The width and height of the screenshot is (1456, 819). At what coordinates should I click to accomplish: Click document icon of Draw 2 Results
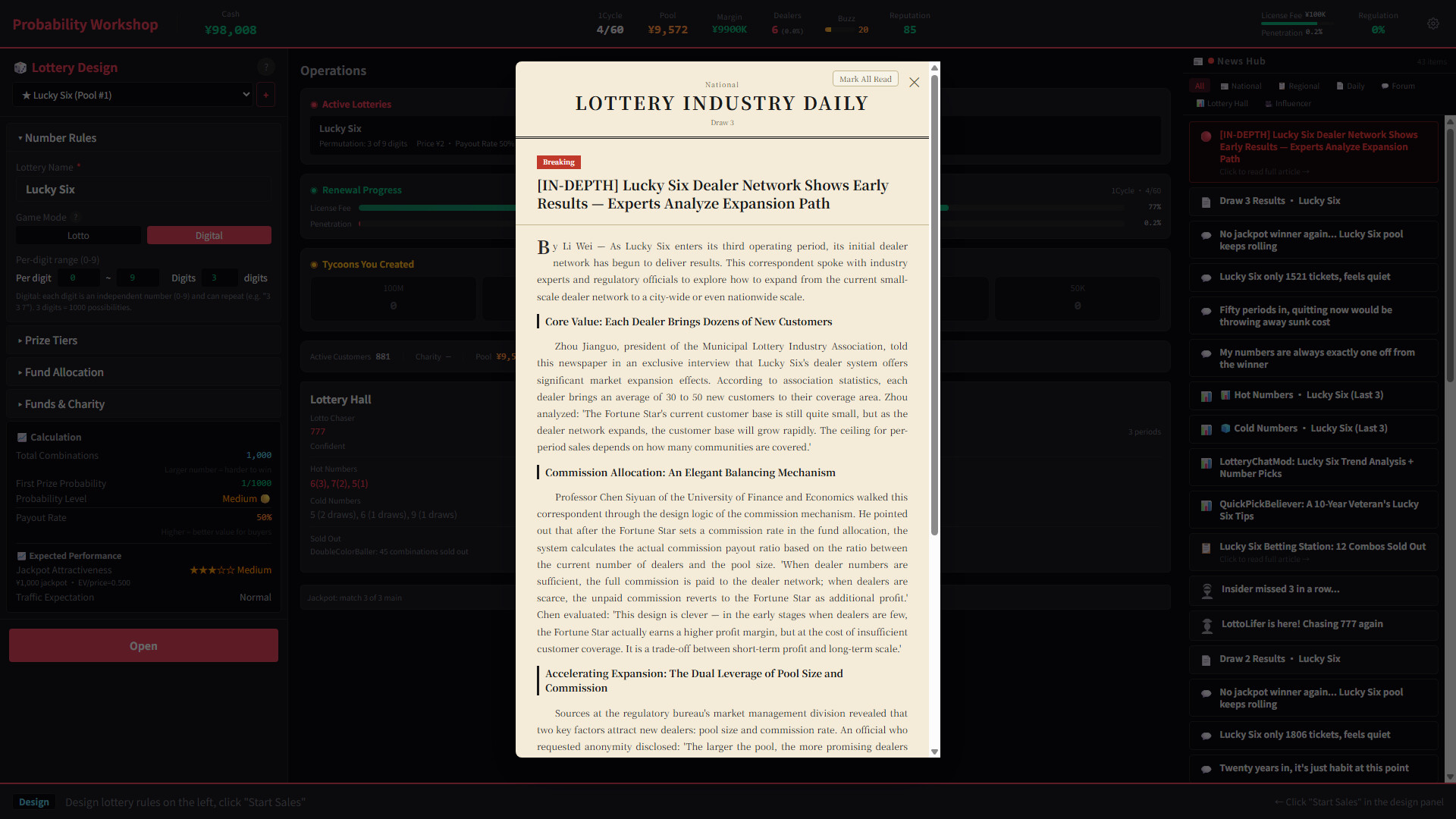[1206, 661]
